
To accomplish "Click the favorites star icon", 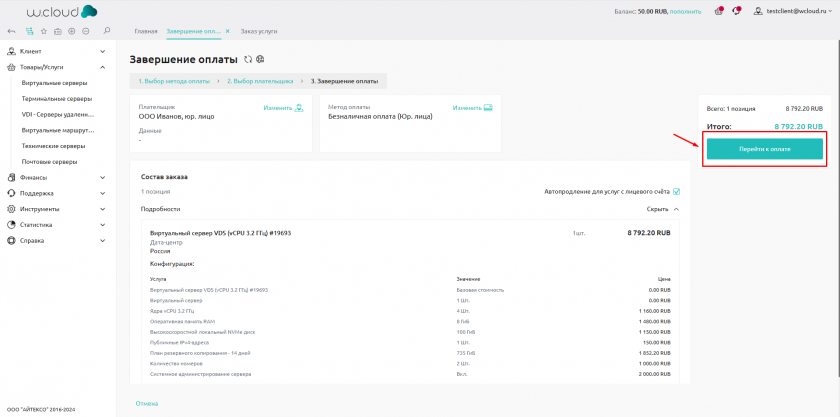I will tap(43, 32).
